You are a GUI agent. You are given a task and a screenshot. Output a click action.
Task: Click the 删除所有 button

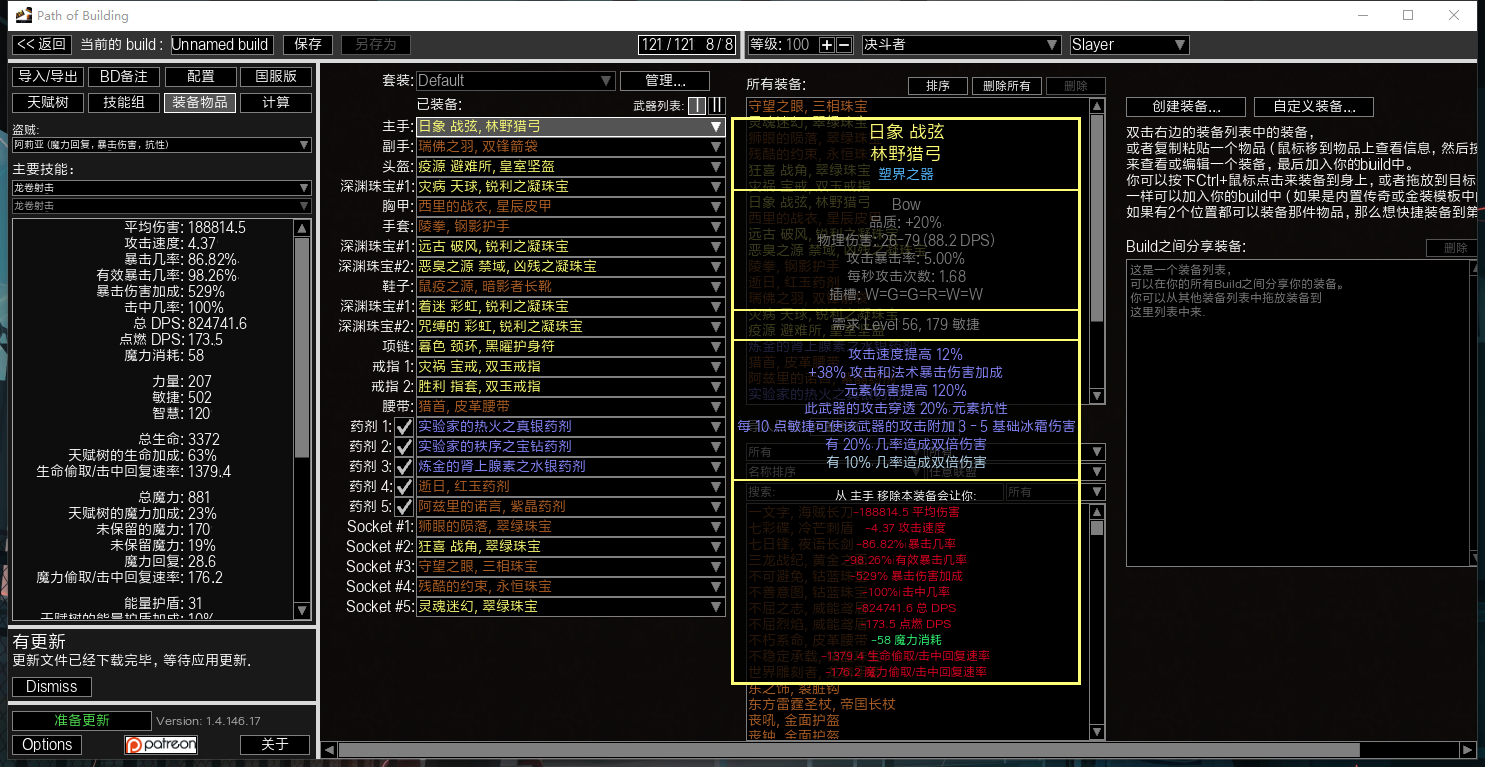[x=1007, y=86]
